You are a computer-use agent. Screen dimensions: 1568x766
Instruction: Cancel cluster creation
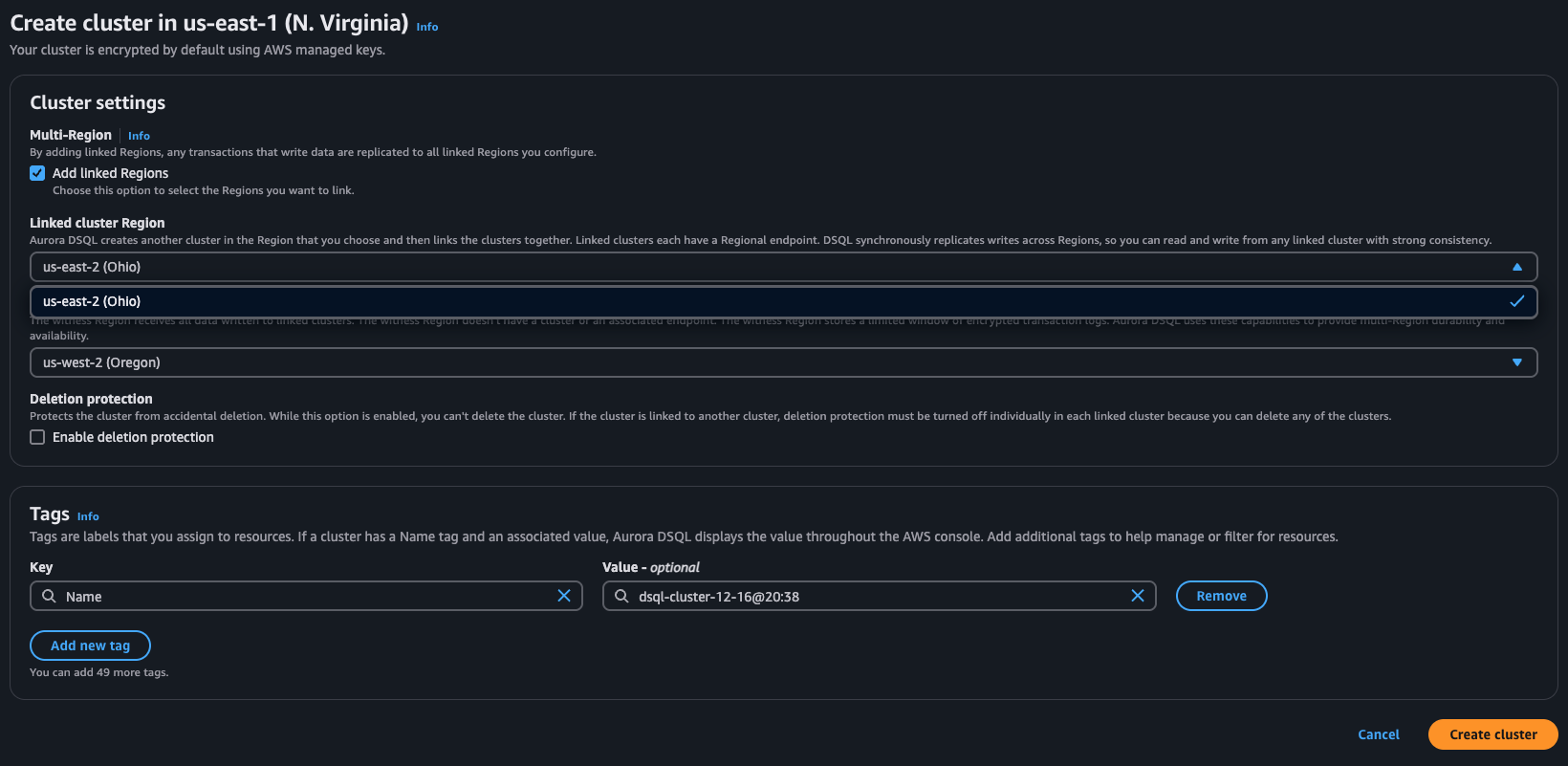pyautogui.click(x=1379, y=734)
